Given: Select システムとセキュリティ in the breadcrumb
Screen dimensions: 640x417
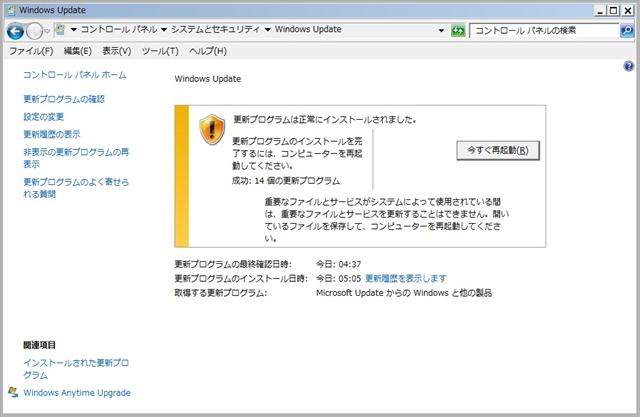Looking at the screenshot, I should point(215,29).
